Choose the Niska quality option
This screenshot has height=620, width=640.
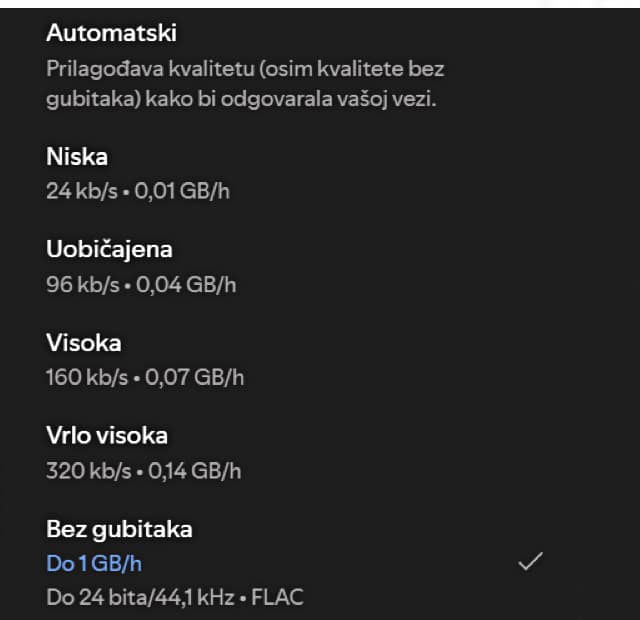click(x=77, y=156)
